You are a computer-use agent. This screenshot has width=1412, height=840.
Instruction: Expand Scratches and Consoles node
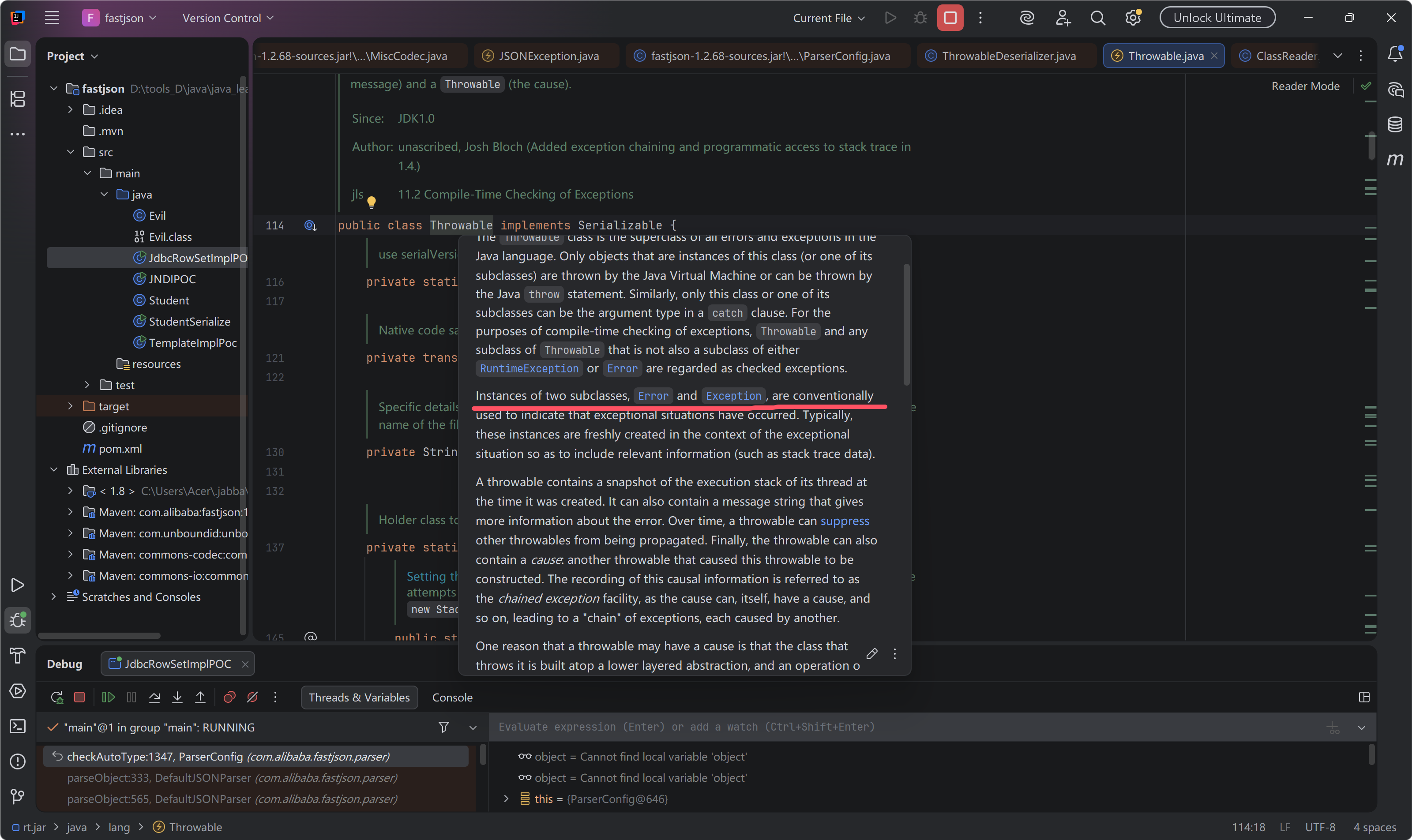click(x=54, y=596)
